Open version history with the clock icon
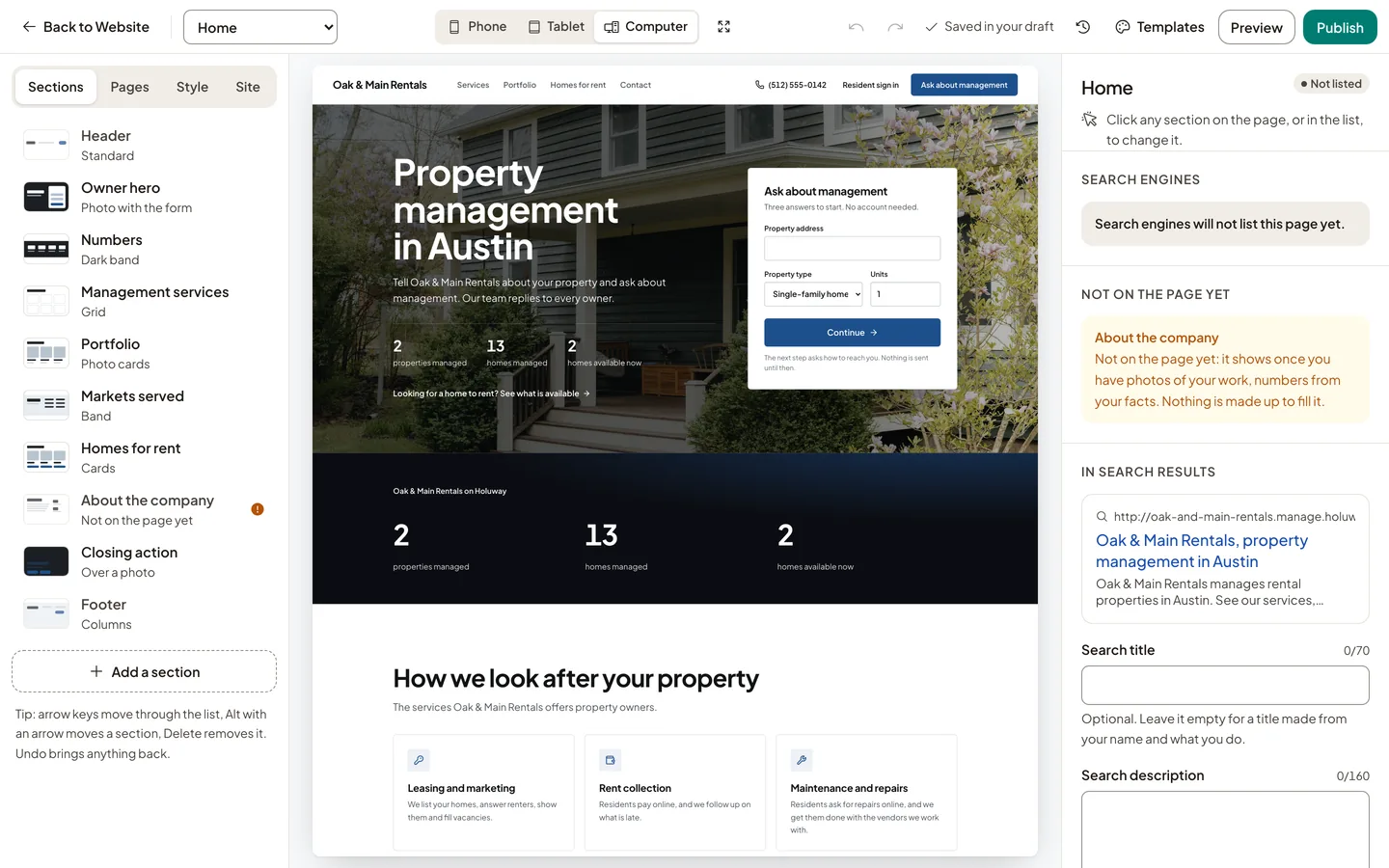This screenshot has height=868, width=1389. [x=1083, y=27]
